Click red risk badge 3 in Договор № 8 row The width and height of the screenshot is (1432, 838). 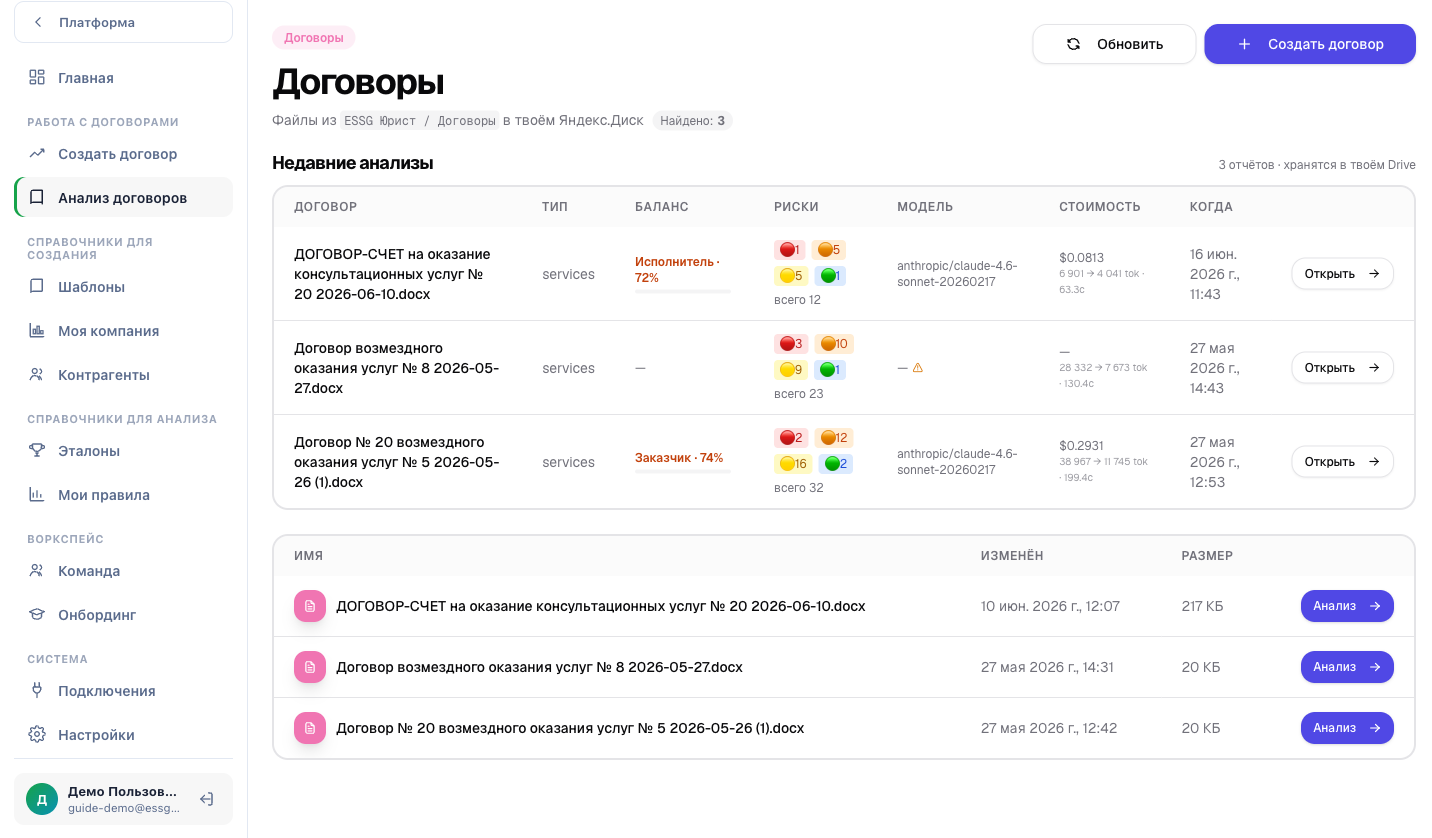(x=791, y=344)
